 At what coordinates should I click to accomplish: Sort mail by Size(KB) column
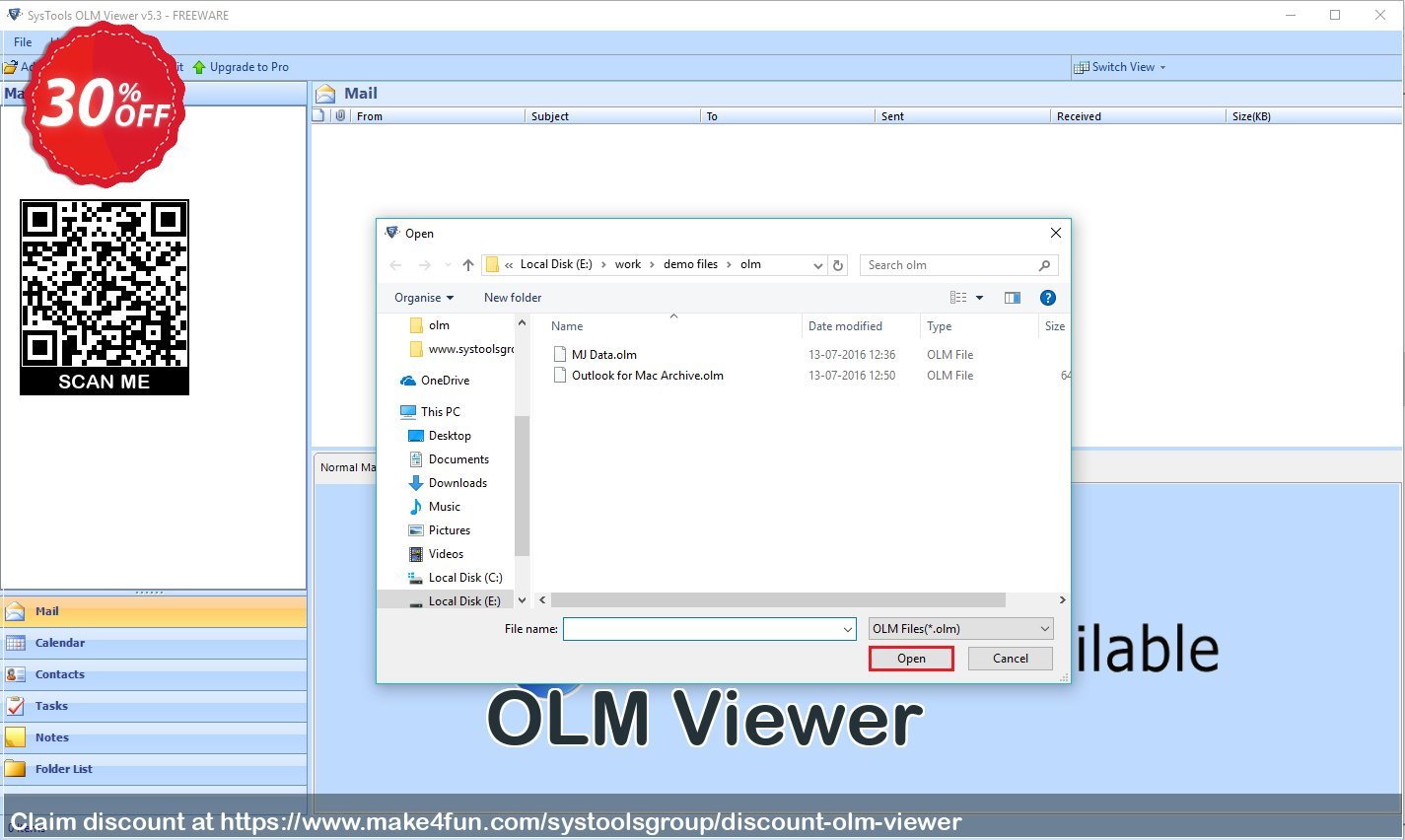(x=1313, y=116)
